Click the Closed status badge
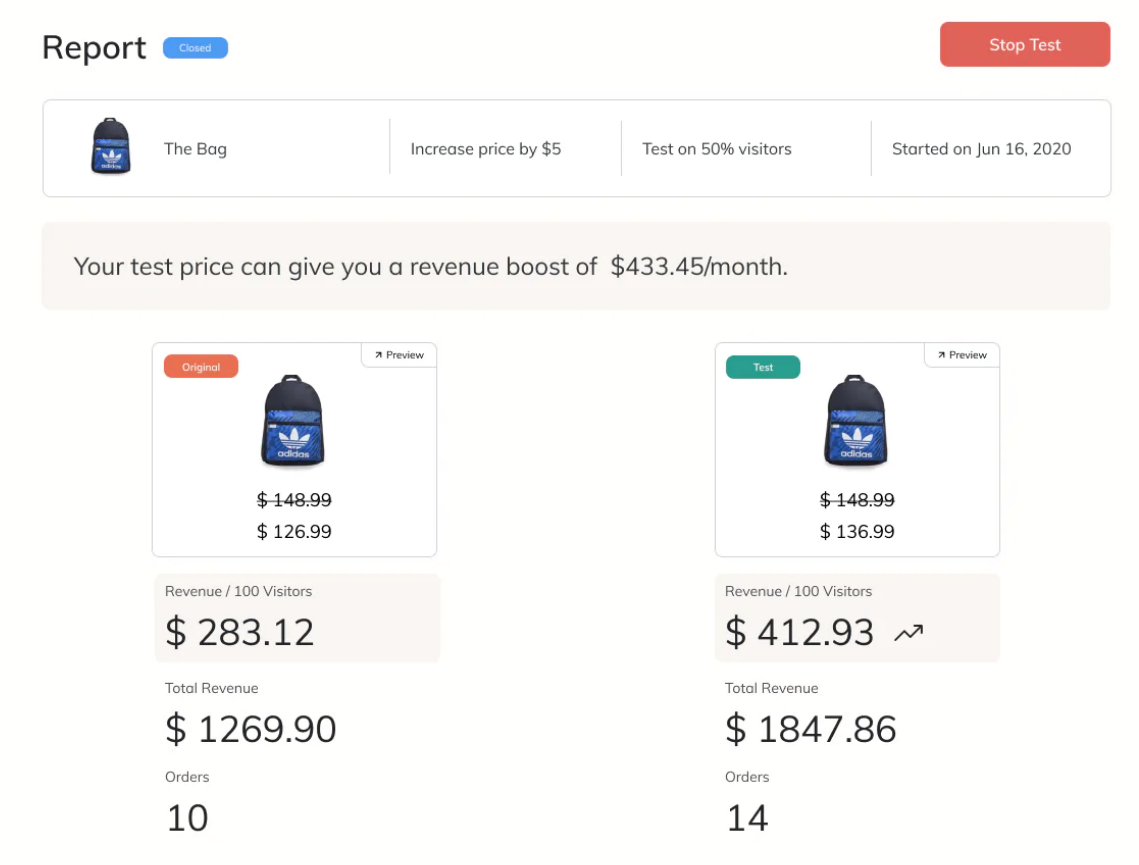Viewport: 1139px width, 865px height. pyautogui.click(x=195, y=48)
